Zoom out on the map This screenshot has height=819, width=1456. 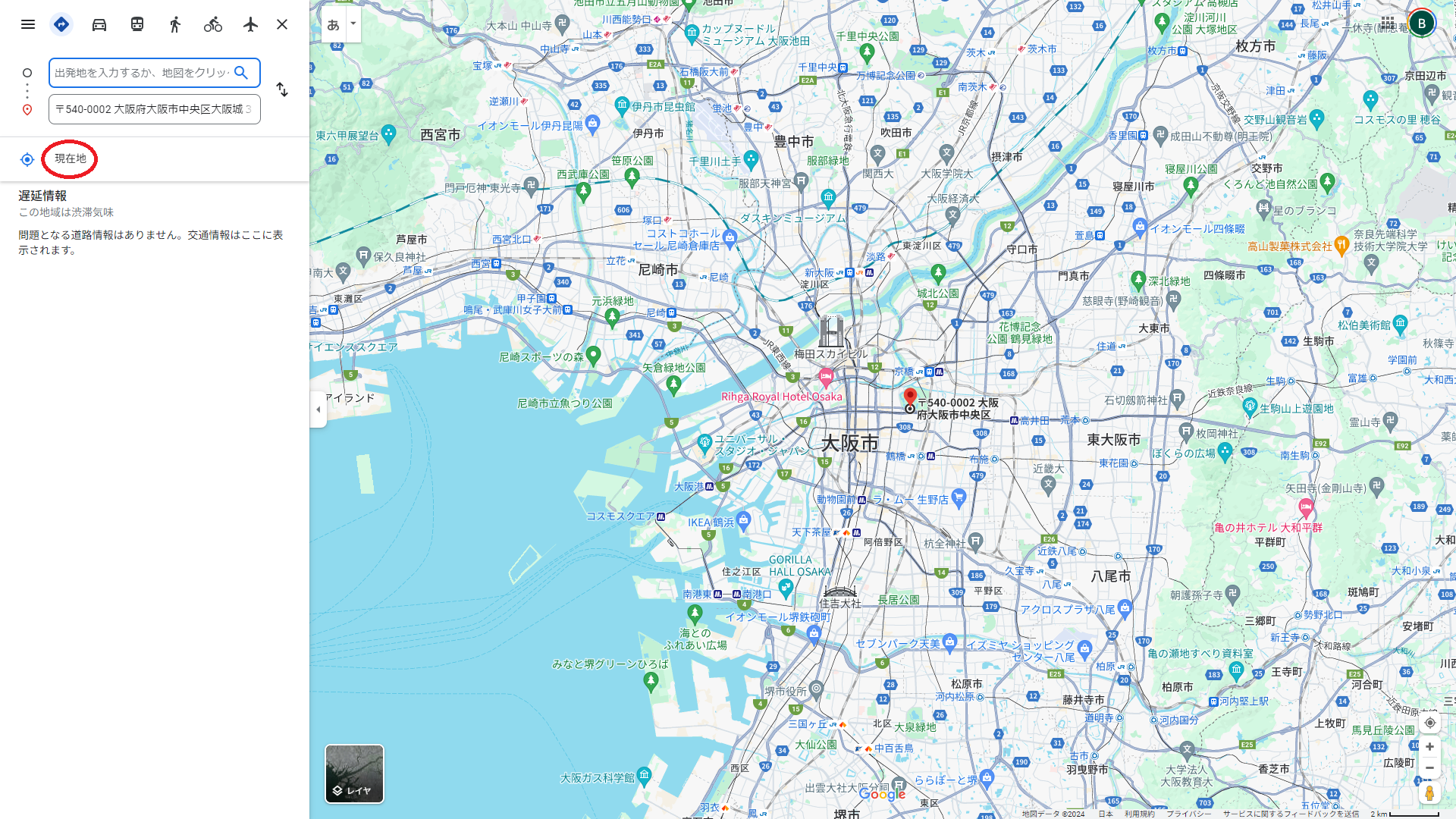pos(1429,768)
